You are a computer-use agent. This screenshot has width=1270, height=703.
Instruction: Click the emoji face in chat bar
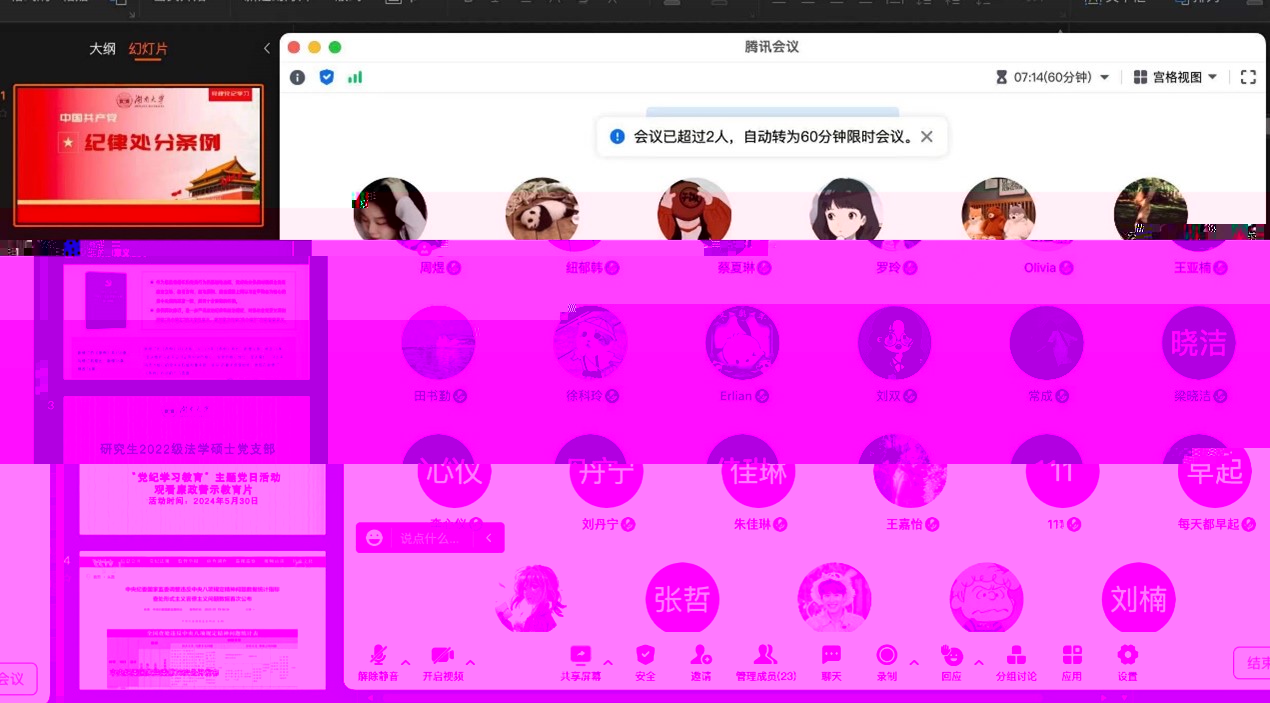375,538
